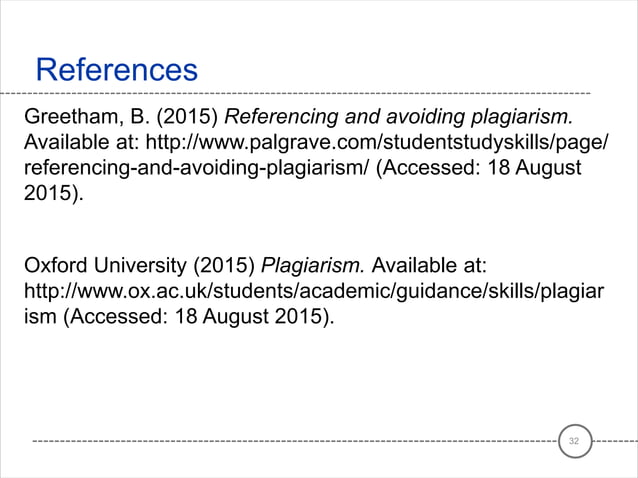Screen dimensions: 638x478
Task: Click the referencing-and-avoiding-plagiarism/ URL continuation
Action: point(197,168)
